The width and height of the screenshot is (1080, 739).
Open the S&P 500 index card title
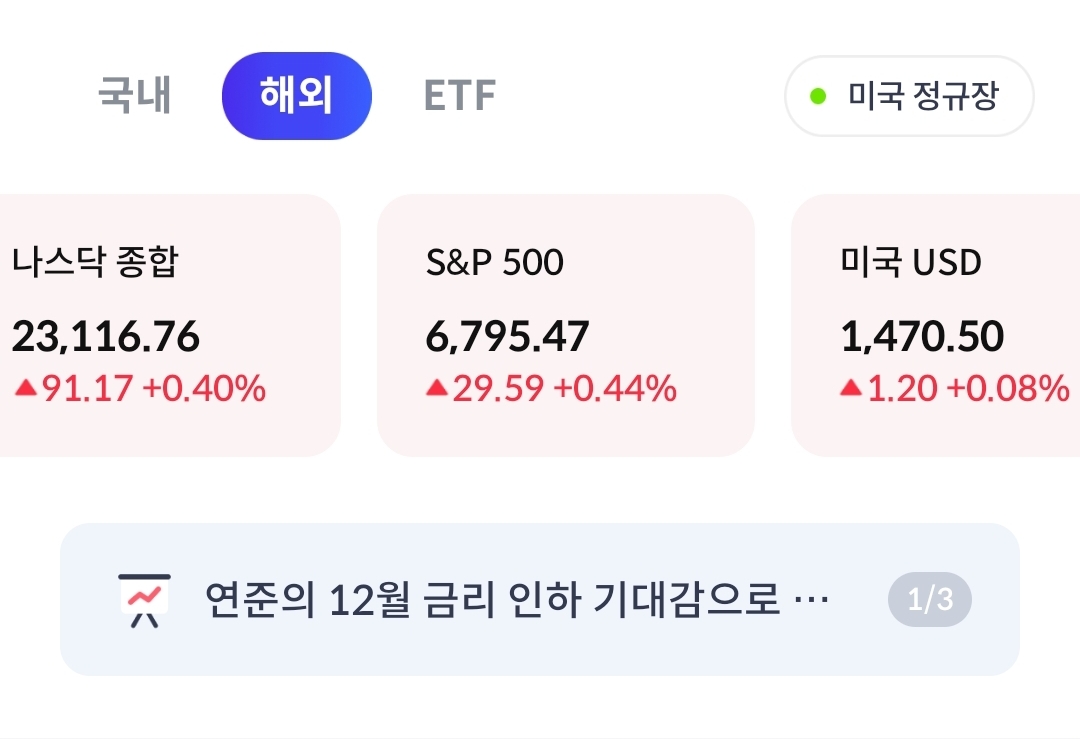(x=494, y=262)
